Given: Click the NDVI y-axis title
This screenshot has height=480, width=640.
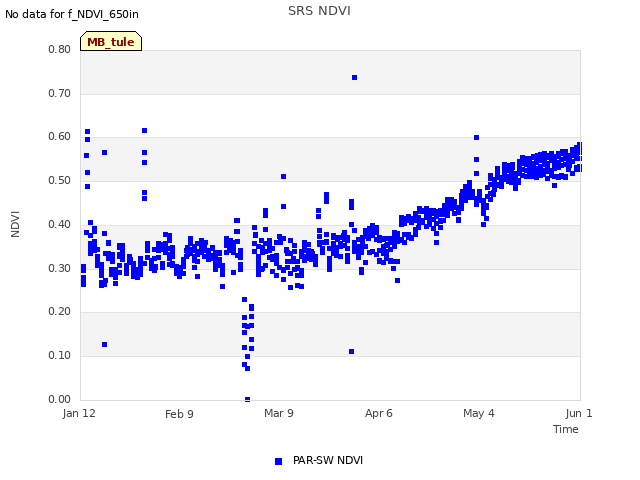Looking at the screenshot, I should (x=15, y=224).
